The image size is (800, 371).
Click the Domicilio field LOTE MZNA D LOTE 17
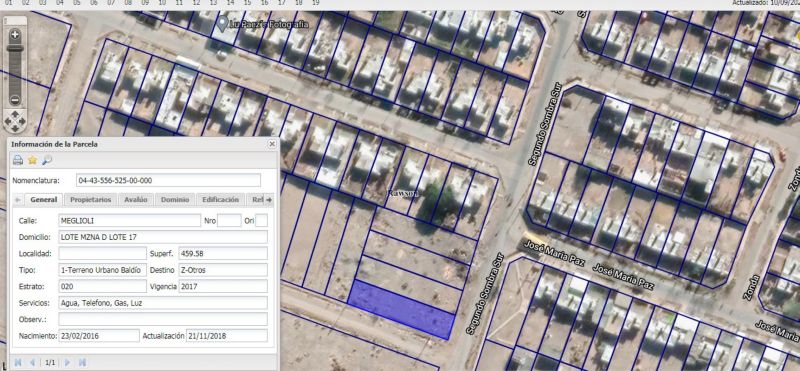tap(163, 237)
